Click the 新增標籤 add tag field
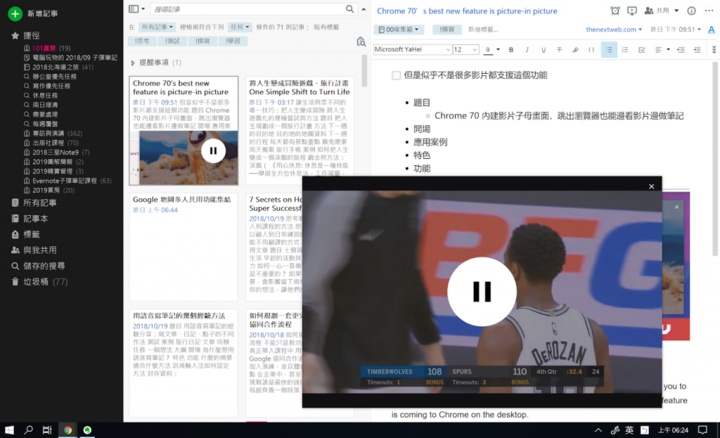 coord(483,29)
